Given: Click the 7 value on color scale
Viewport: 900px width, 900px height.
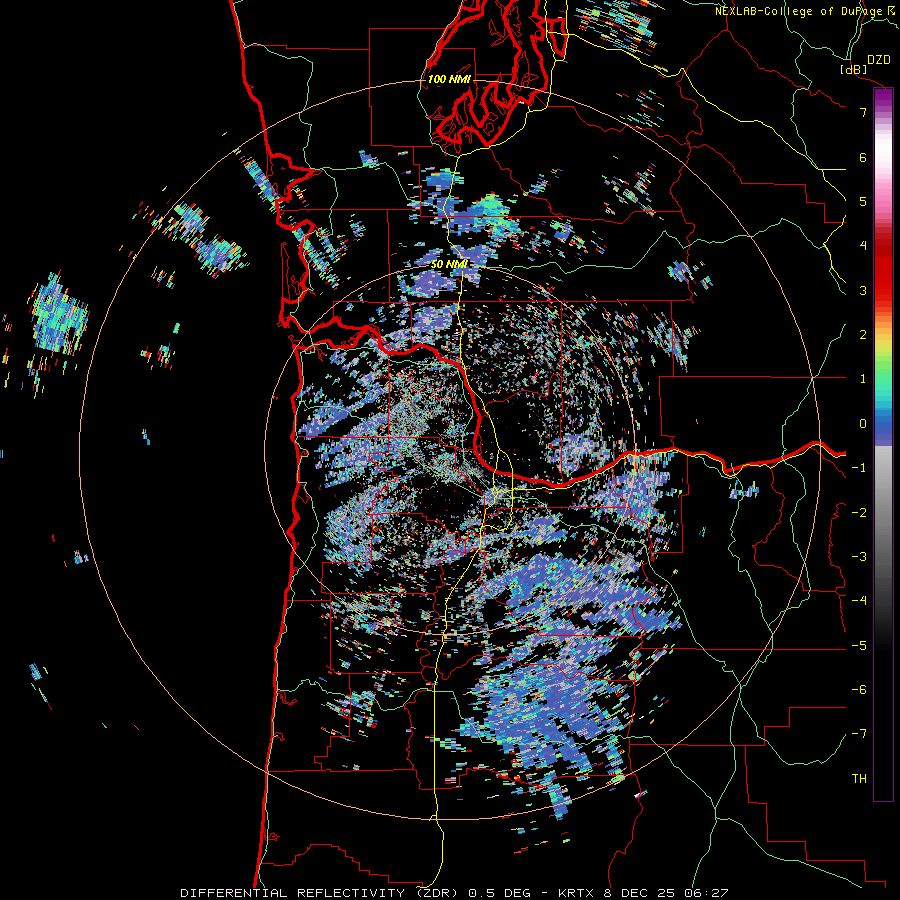Looking at the screenshot, I should (x=863, y=112).
